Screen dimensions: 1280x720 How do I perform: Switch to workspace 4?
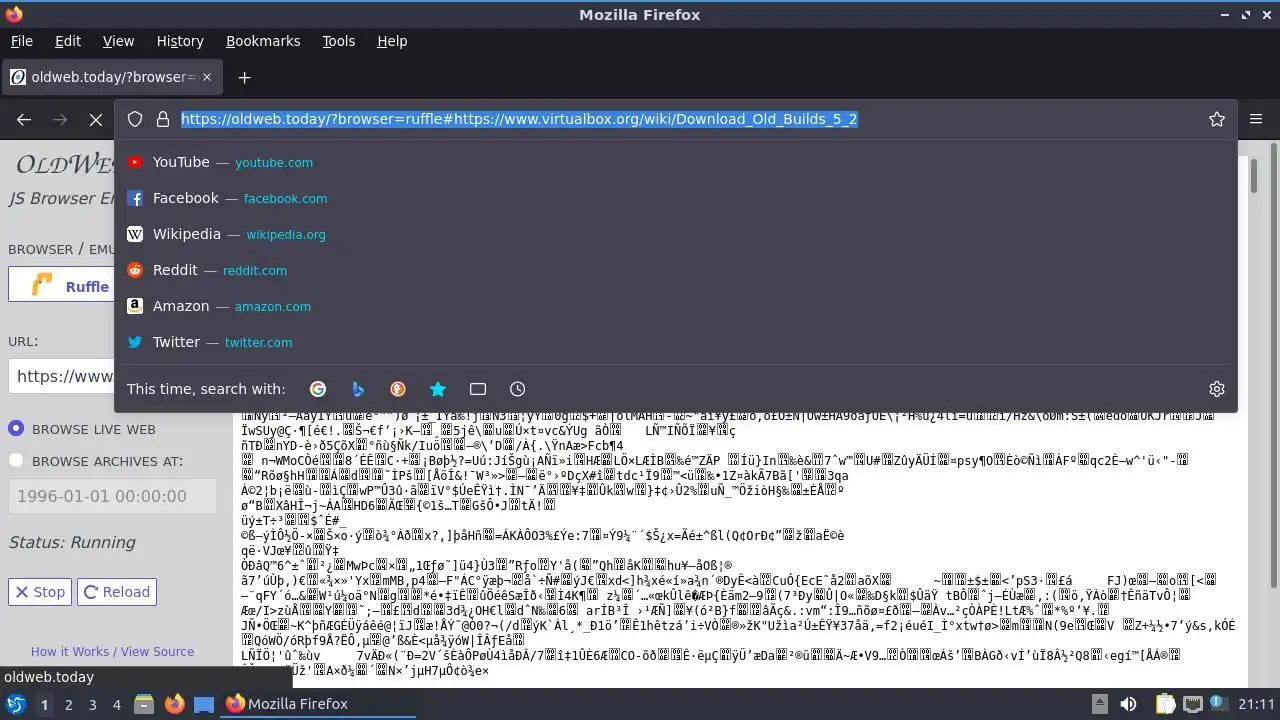click(x=117, y=704)
